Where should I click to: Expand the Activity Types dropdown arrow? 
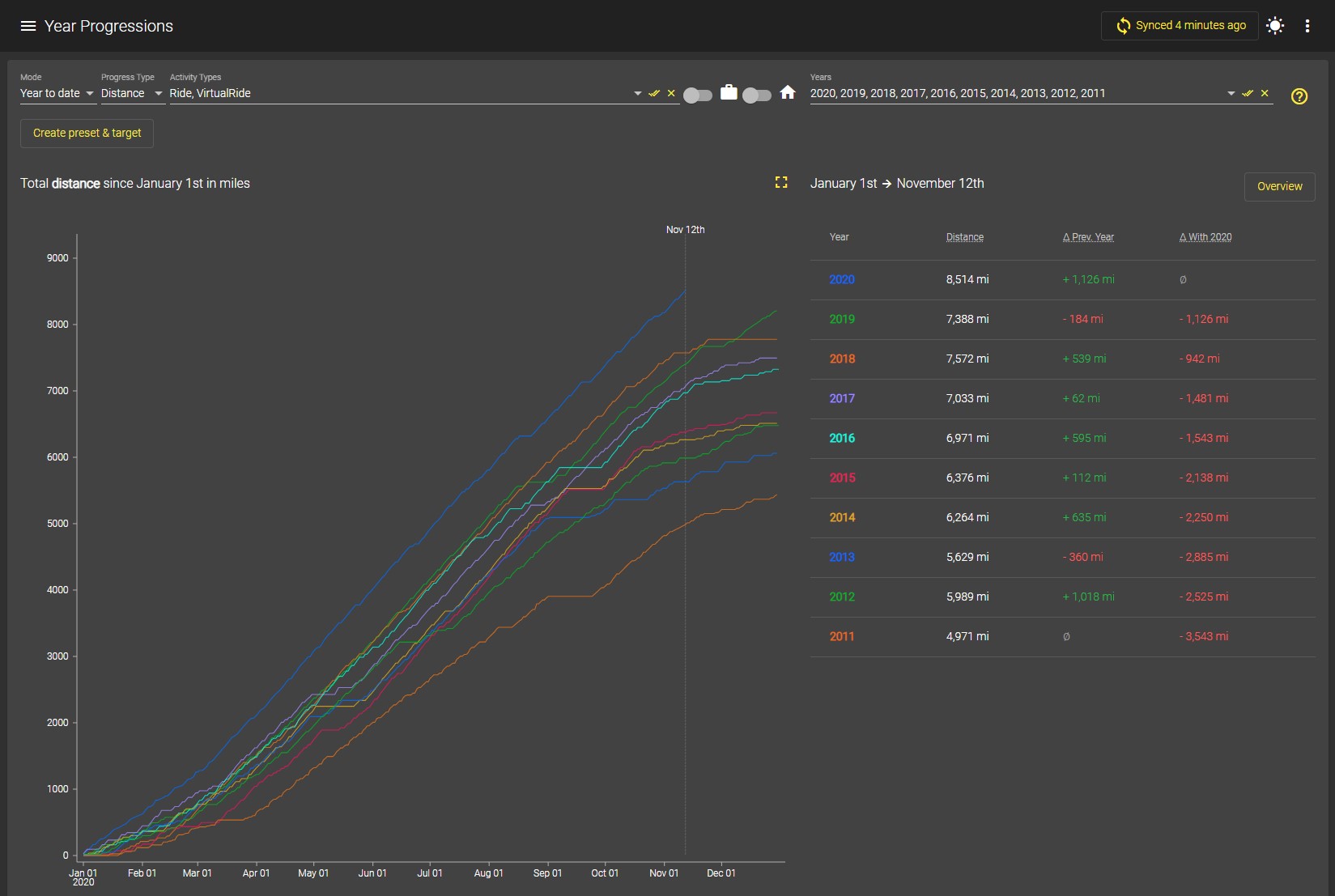pos(637,93)
